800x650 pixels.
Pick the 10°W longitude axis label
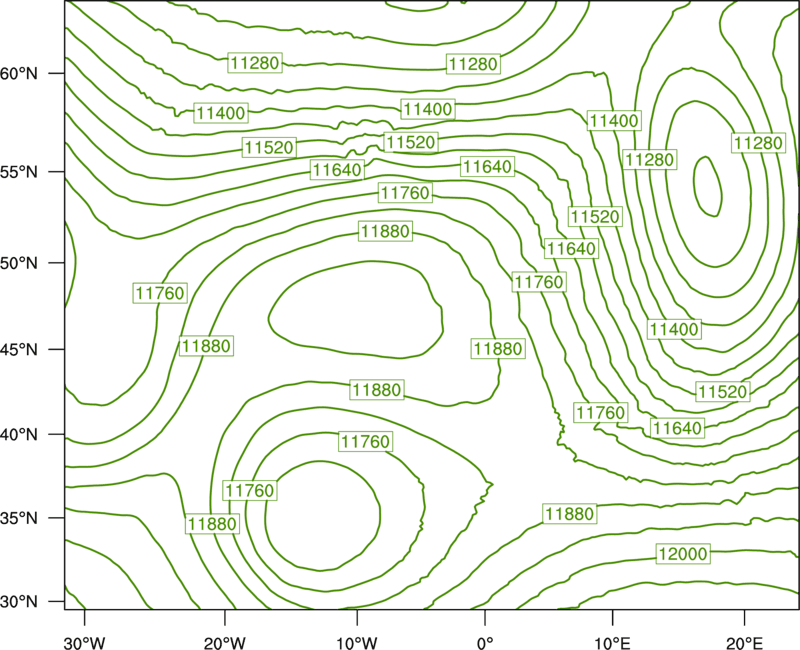356,642
